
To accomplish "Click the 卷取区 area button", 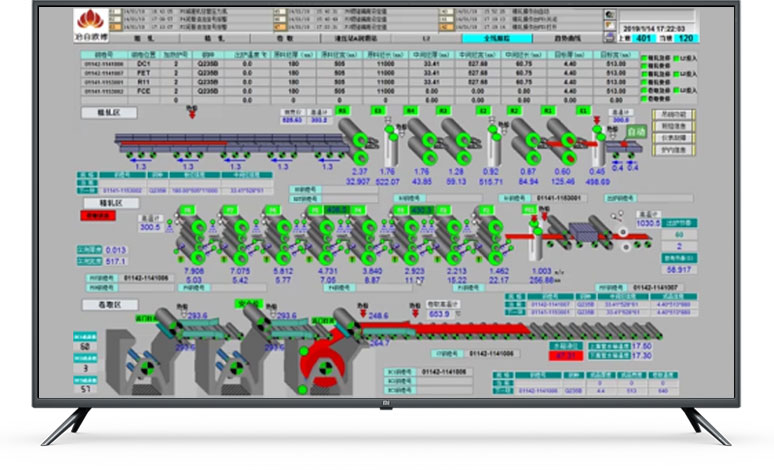I will coord(110,305).
